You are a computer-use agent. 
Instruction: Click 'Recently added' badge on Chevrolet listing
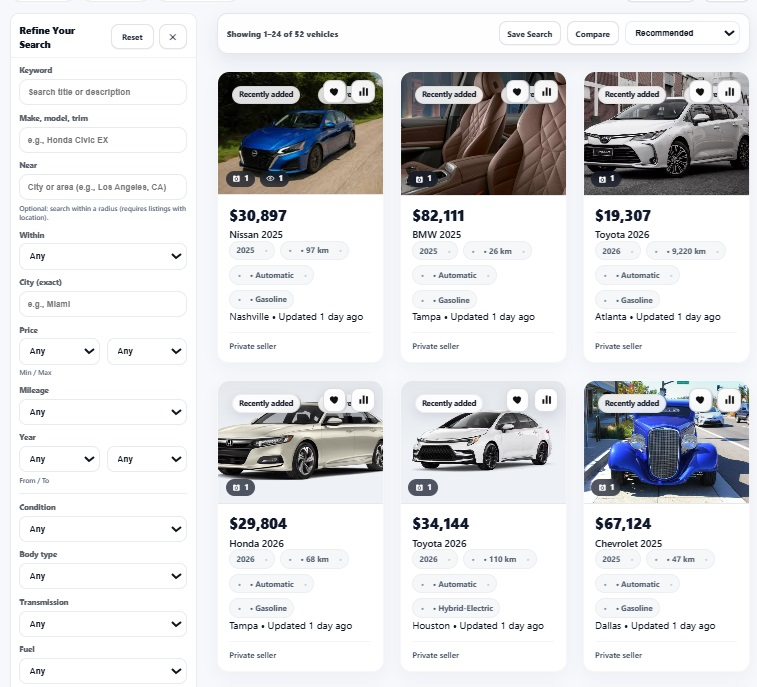point(631,403)
